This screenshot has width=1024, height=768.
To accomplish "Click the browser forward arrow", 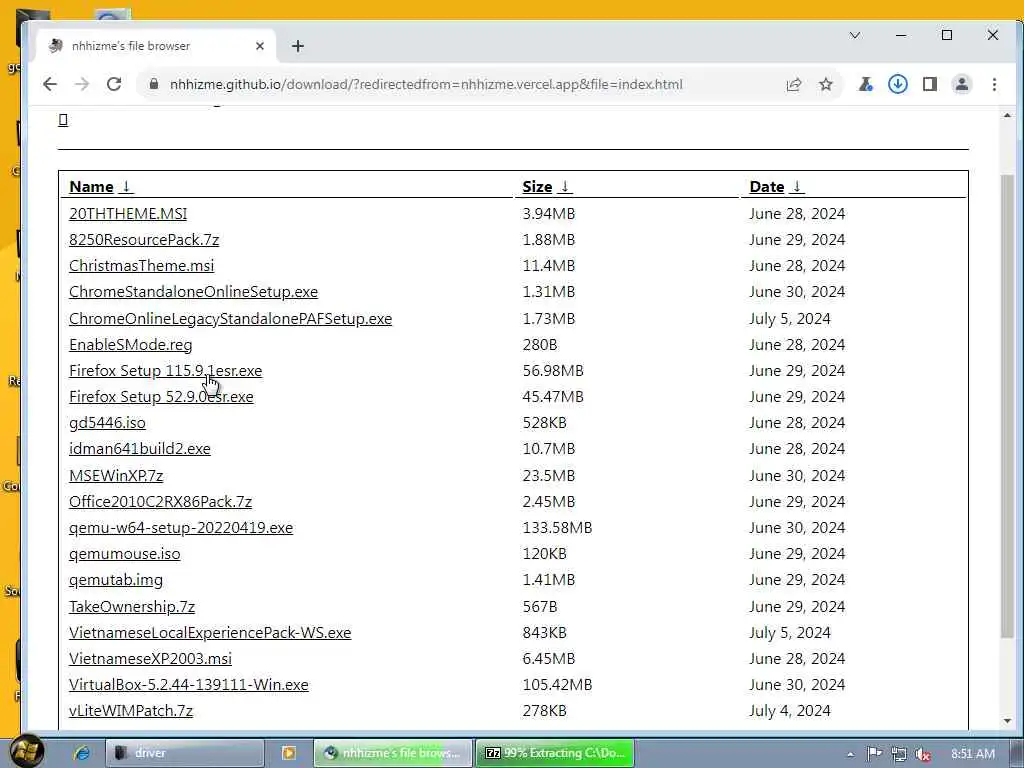I will pos(82,84).
